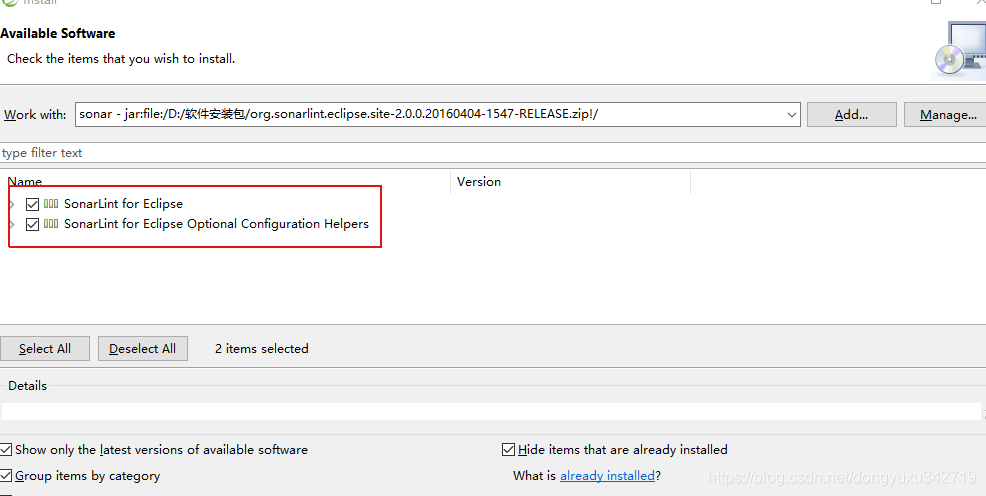Click the install wizard CD monitor icon

tap(960, 50)
